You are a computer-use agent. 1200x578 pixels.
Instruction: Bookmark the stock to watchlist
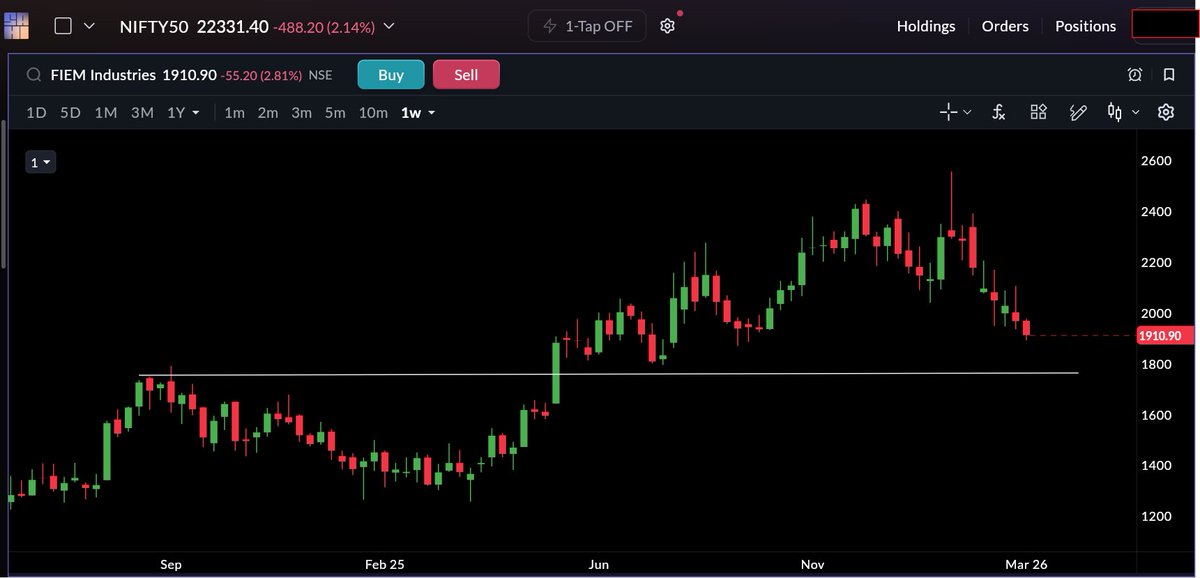(x=1169, y=75)
